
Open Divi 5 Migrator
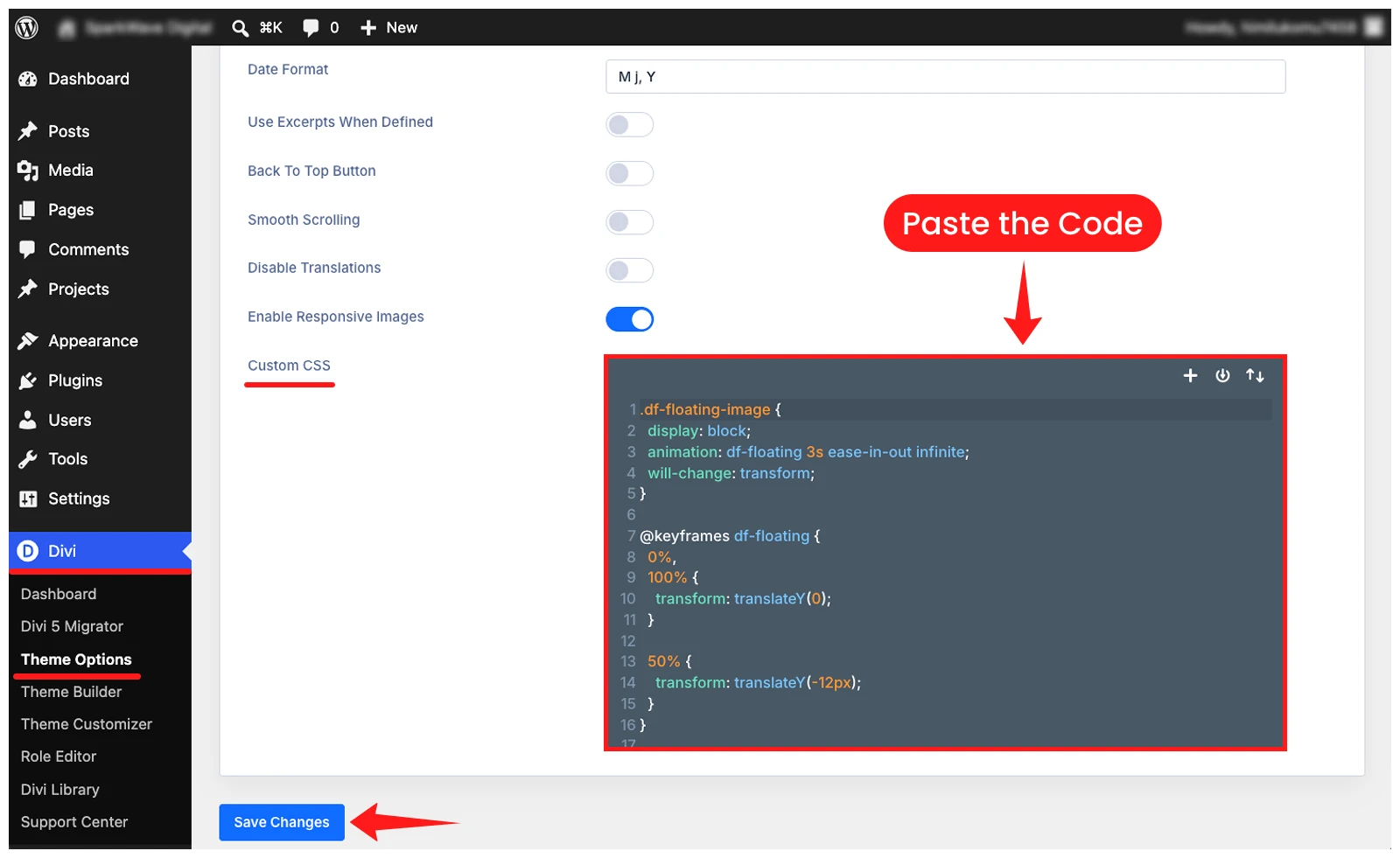click(x=72, y=626)
